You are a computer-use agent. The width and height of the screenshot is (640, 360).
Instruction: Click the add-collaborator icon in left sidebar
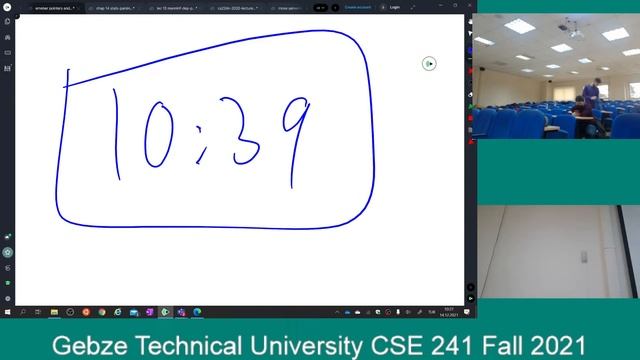pyautogui.click(x=7, y=237)
